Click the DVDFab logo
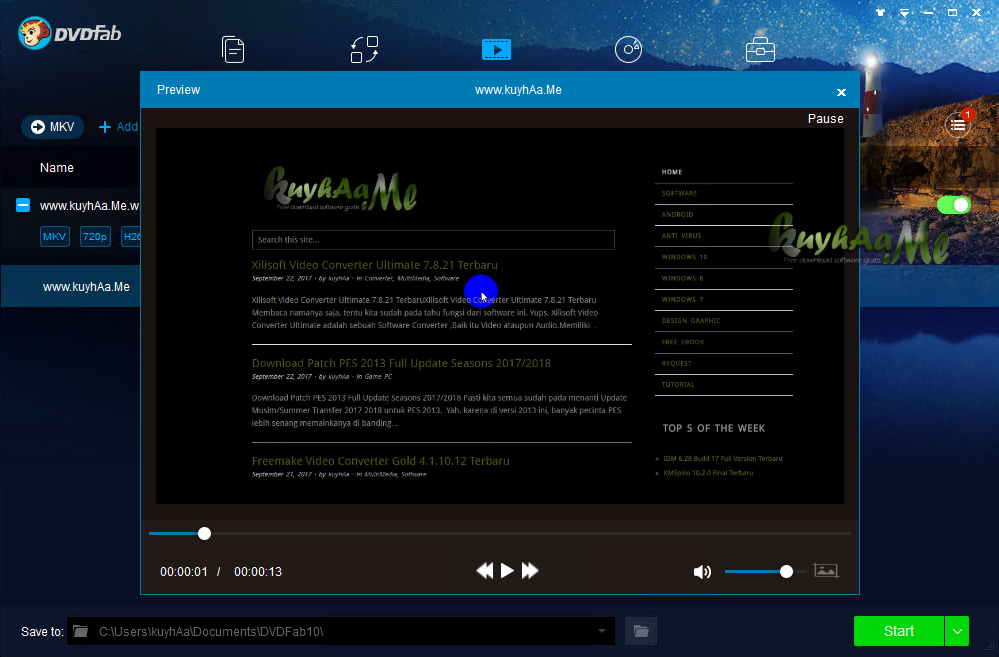The width and height of the screenshot is (999, 657). [69, 33]
